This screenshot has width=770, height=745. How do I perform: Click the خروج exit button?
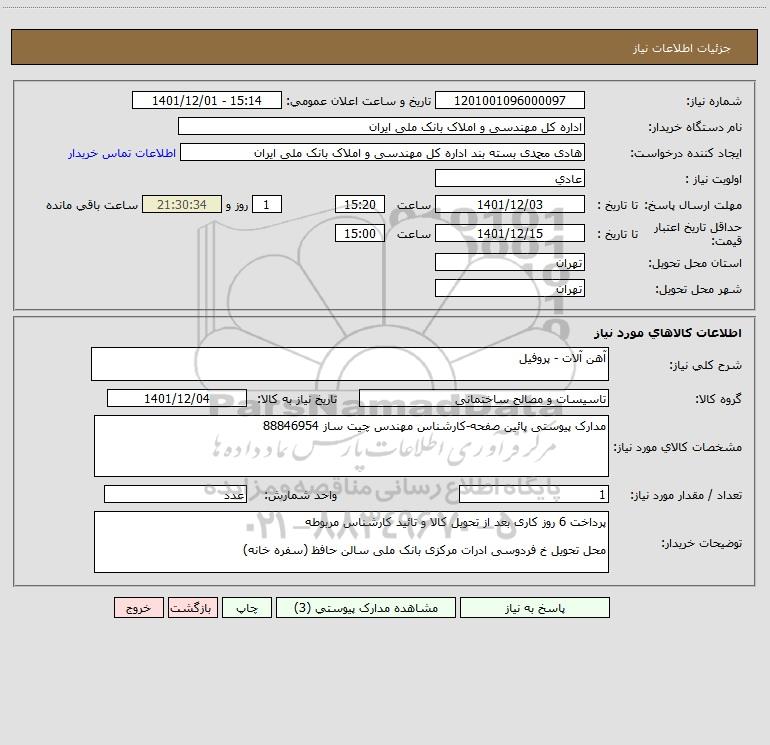pos(138,607)
